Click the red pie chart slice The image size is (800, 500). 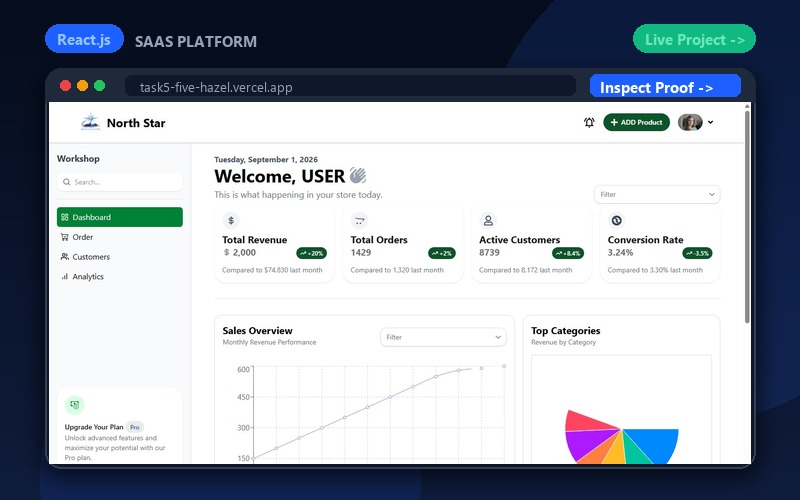coord(585,421)
